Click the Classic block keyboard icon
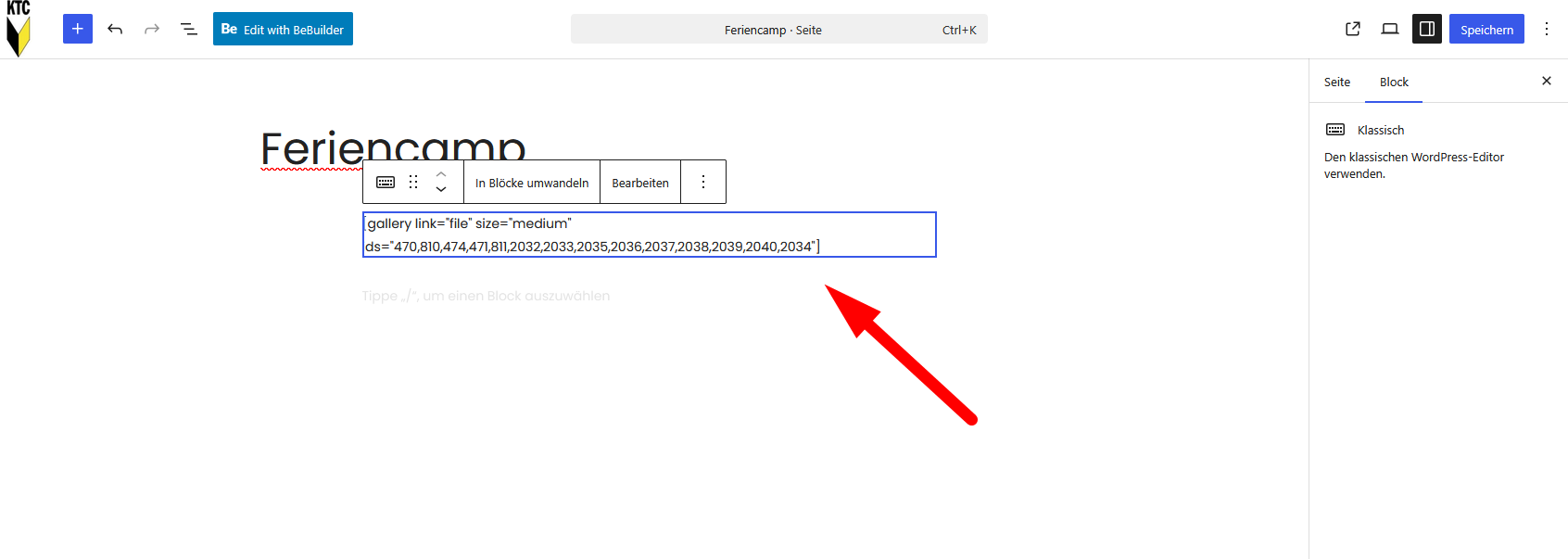 [x=386, y=182]
